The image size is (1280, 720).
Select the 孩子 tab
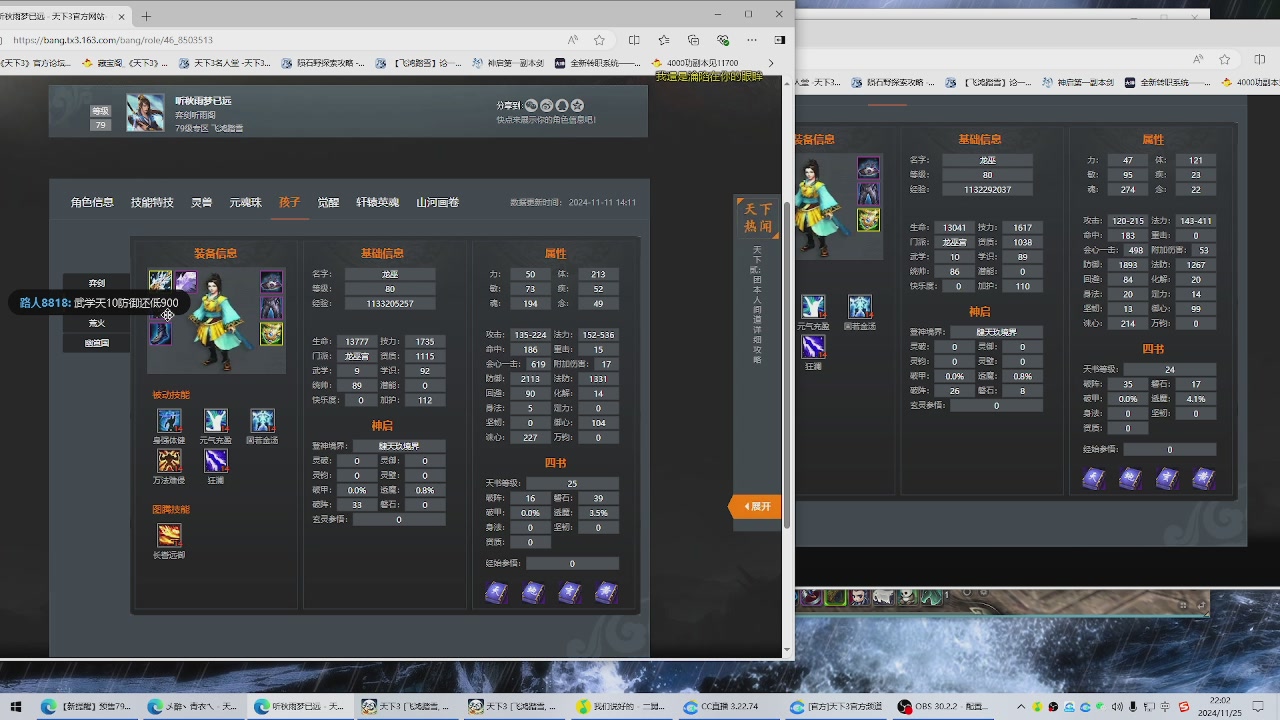point(290,202)
